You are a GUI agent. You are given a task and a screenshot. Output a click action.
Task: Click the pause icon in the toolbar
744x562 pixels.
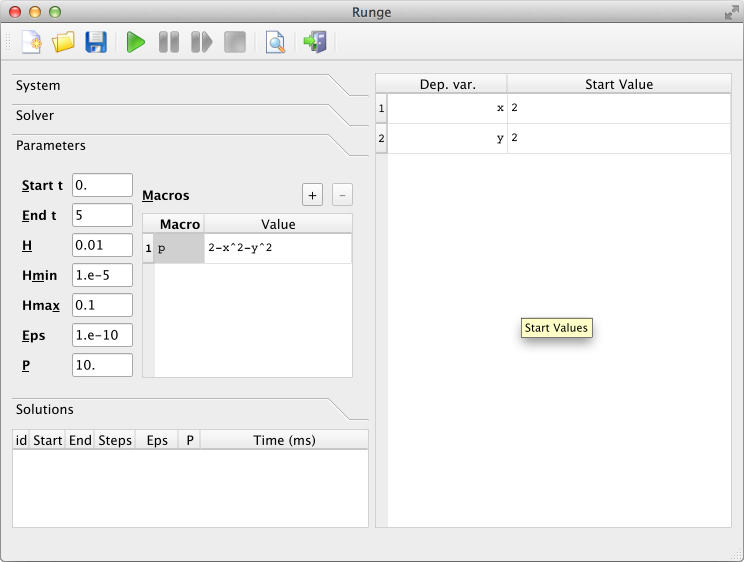point(169,42)
